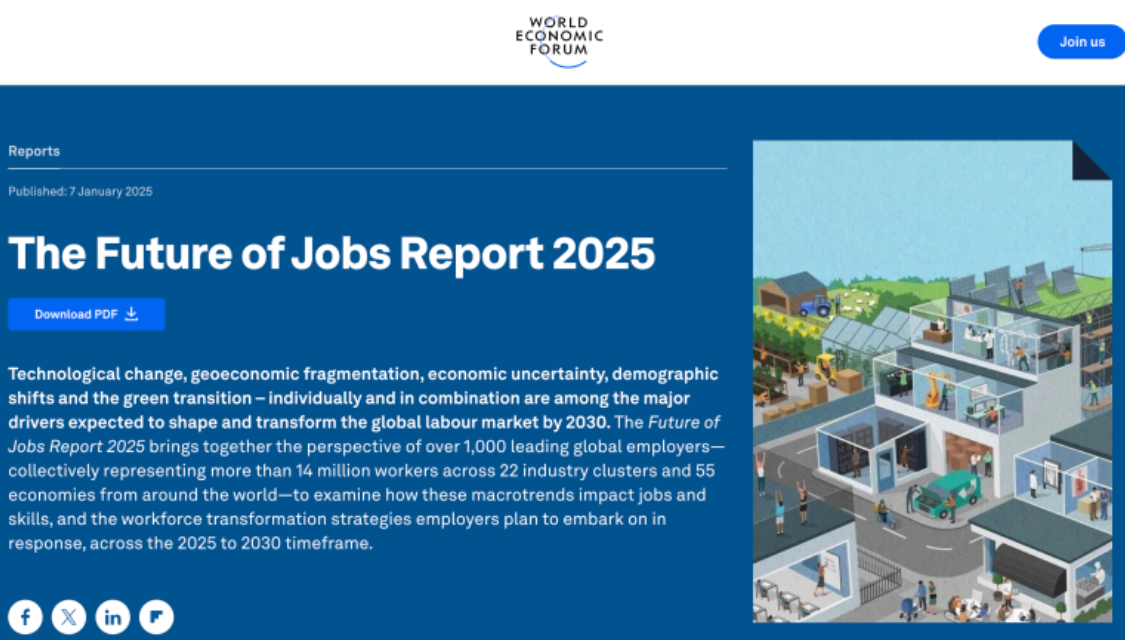Click the Published 7 January 2025 date
The height and width of the screenshot is (640, 1125).
[x=80, y=191]
